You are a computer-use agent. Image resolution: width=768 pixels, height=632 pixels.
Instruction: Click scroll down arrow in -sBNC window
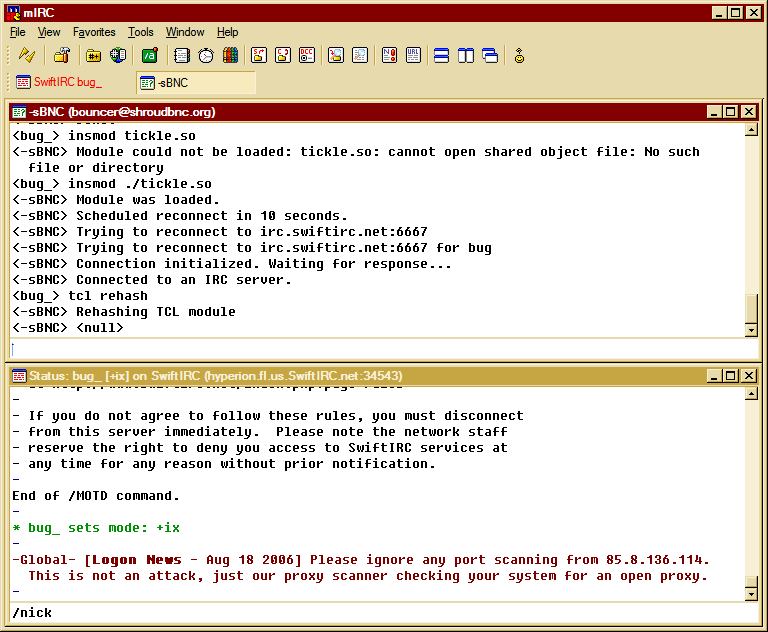[751, 330]
